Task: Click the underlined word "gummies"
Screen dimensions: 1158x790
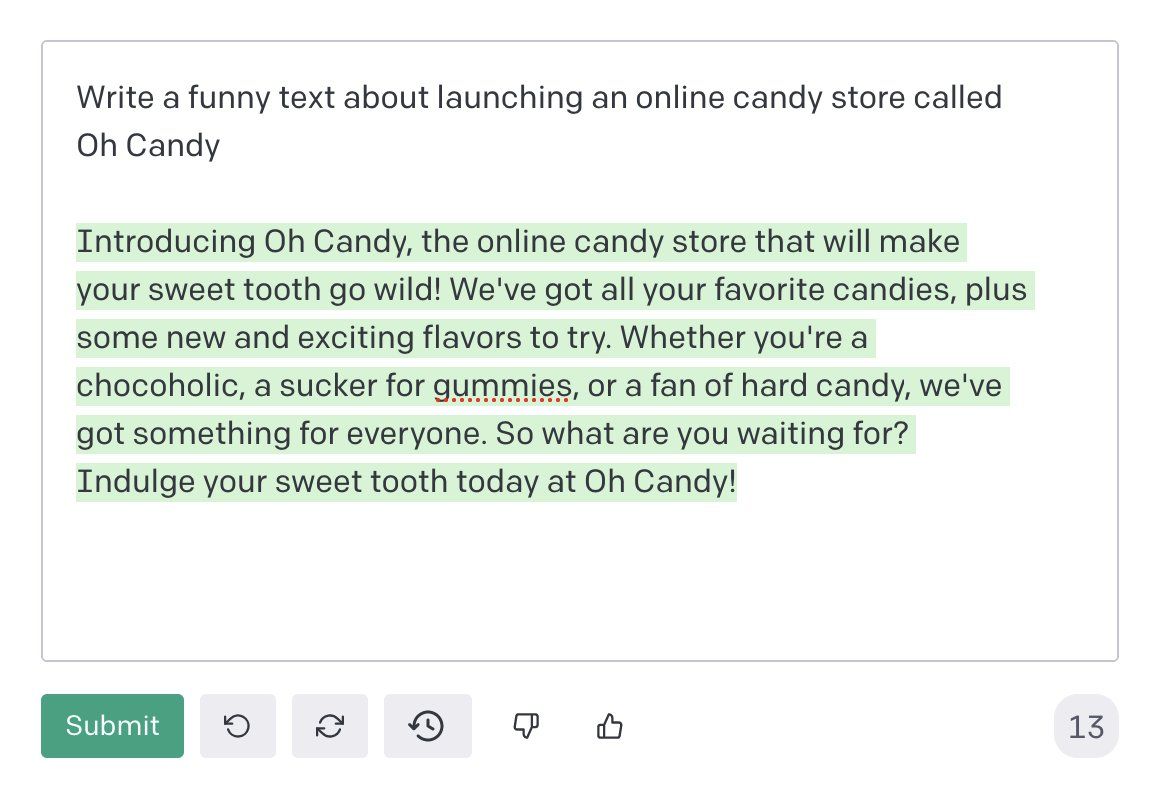Action: click(502, 386)
